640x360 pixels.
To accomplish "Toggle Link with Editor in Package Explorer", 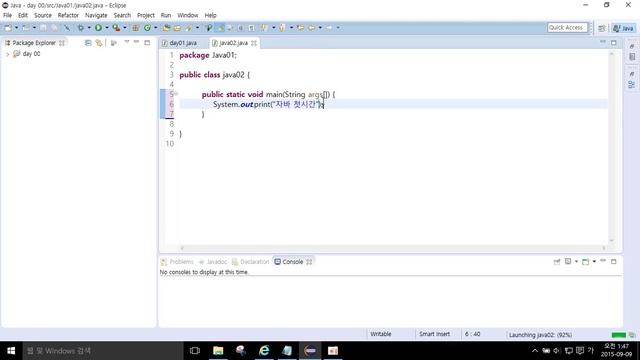I will pyautogui.click(x=99, y=43).
